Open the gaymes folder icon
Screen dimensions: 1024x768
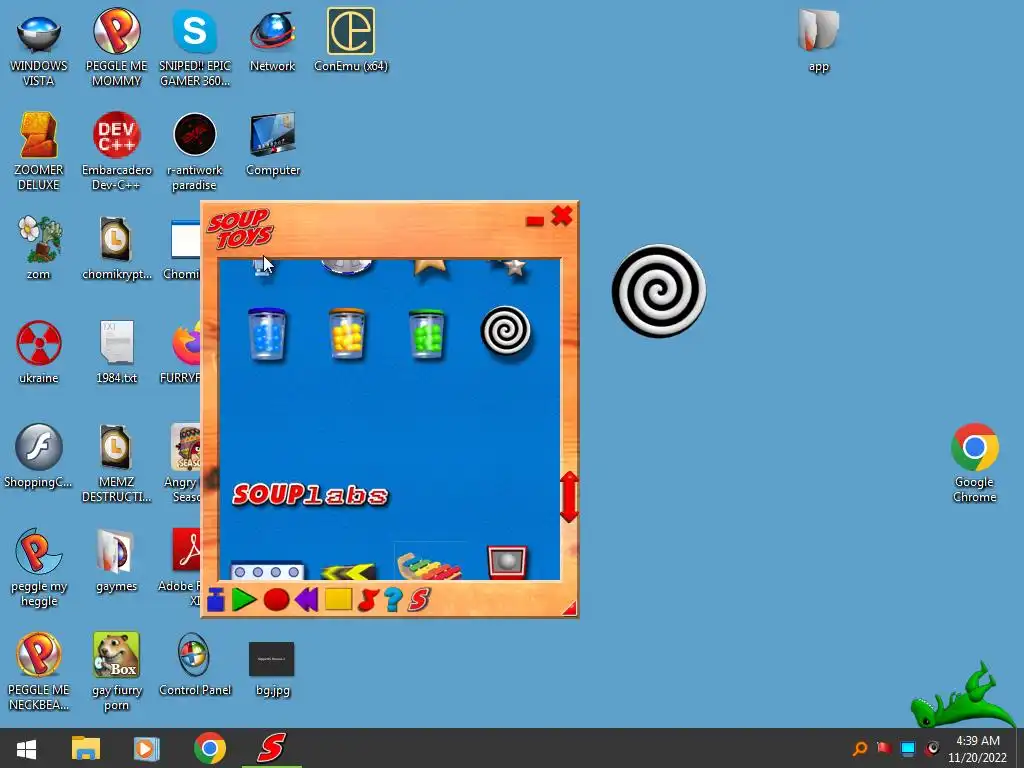coord(116,560)
